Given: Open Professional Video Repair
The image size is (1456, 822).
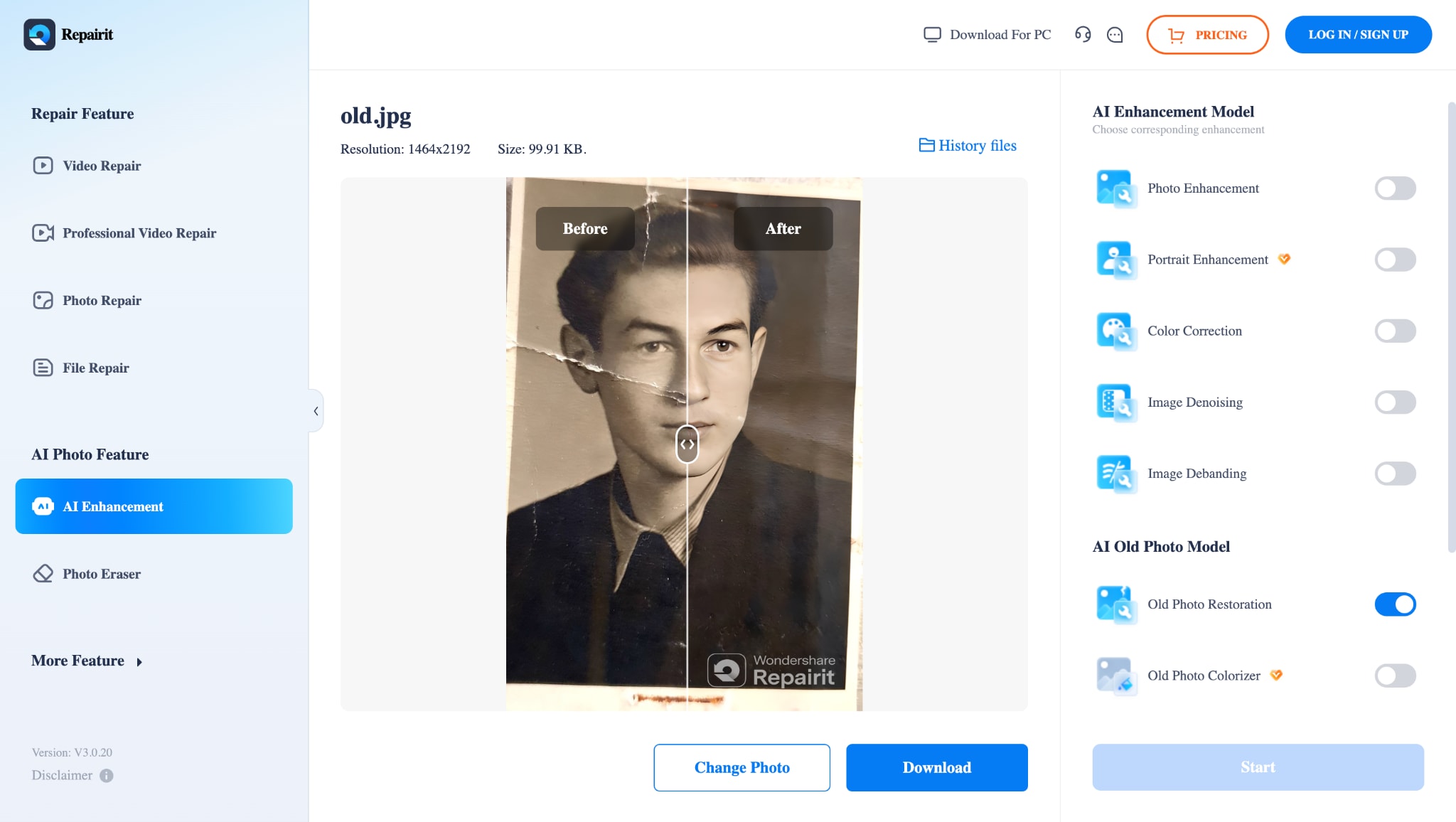Looking at the screenshot, I should point(154,233).
